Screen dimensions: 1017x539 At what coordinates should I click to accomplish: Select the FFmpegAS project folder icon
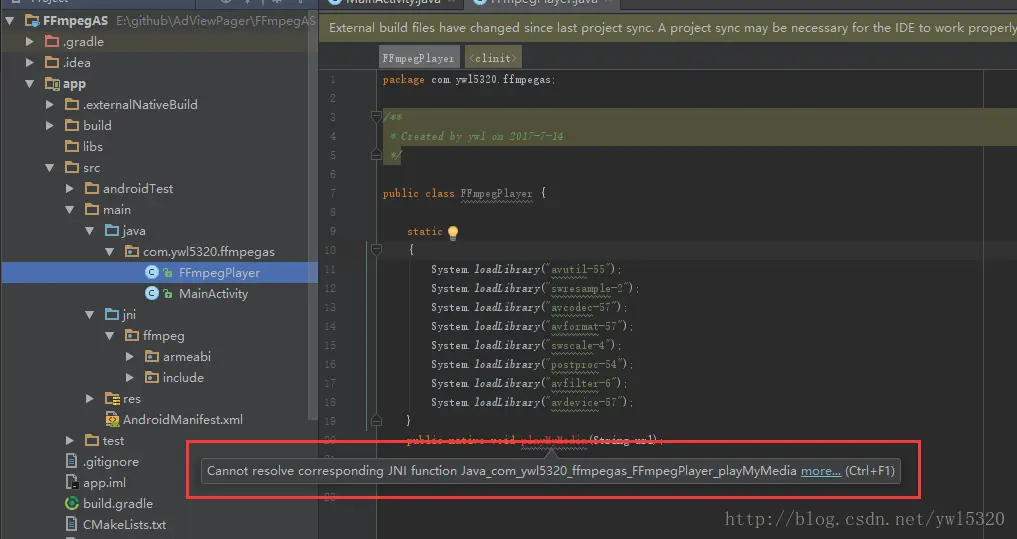point(32,21)
